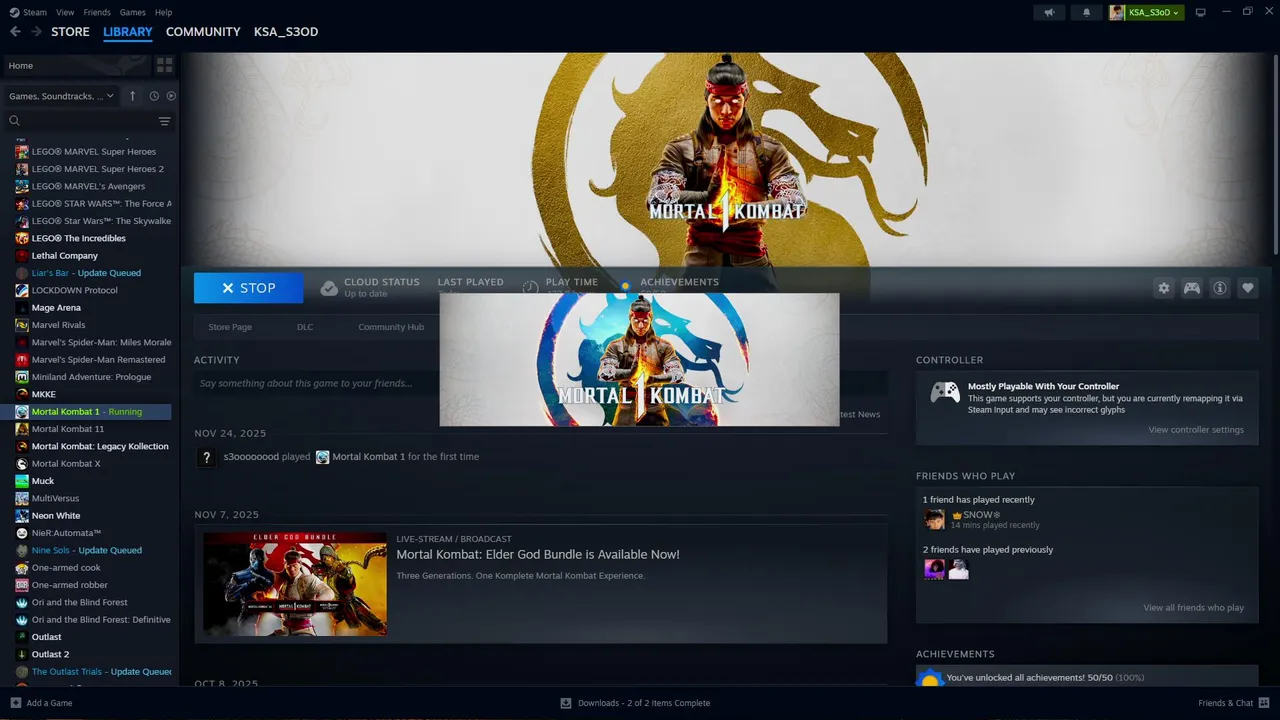Open the Help menu
Viewport: 1280px width, 720px height.
pyautogui.click(x=163, y=12)
